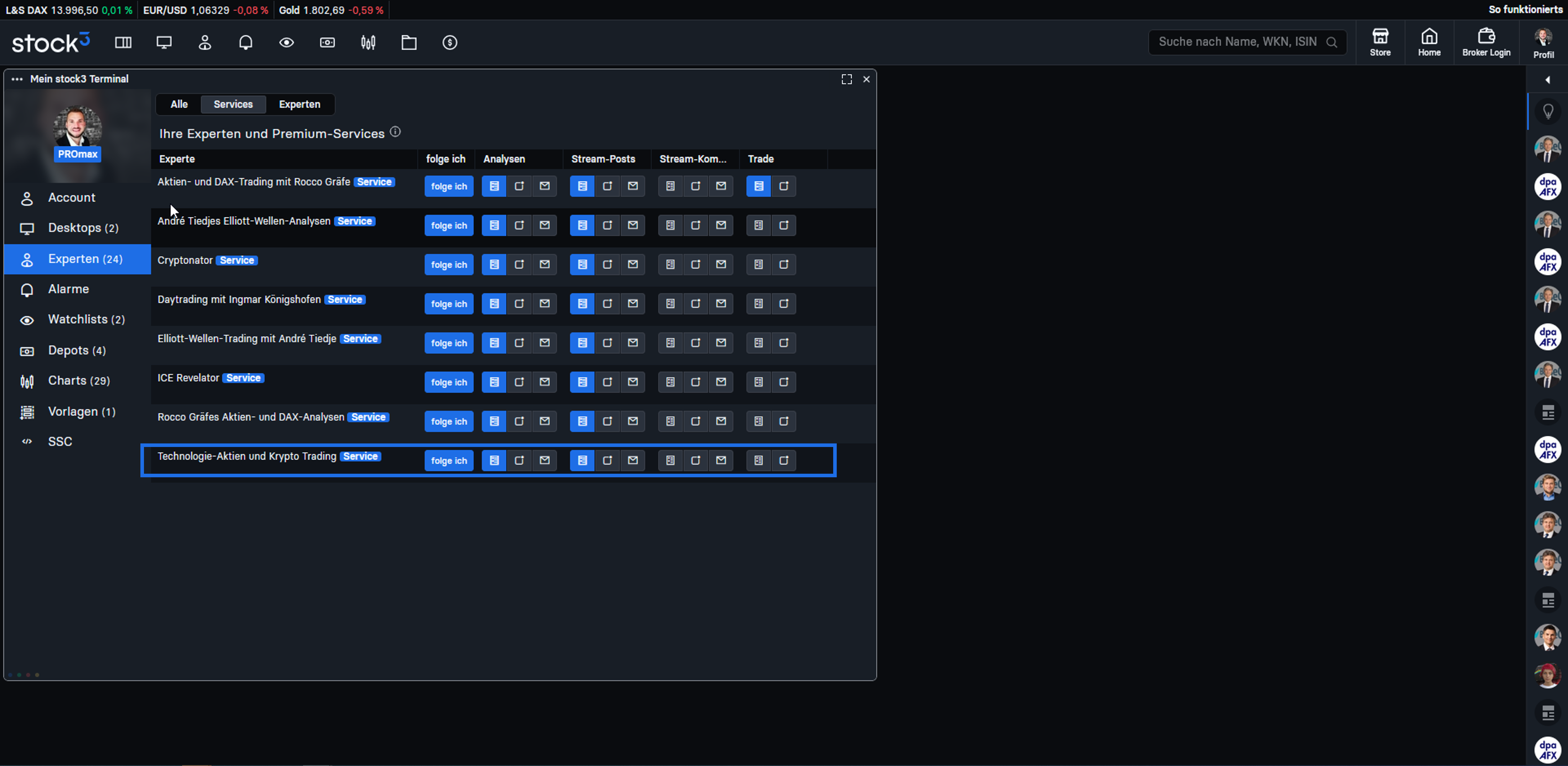Toggle Stream-Posts email for André Tiedjes Elliott-Wellen-Analysen
Viewport: 1568px width, 766px height.
(x=633, y=225)
